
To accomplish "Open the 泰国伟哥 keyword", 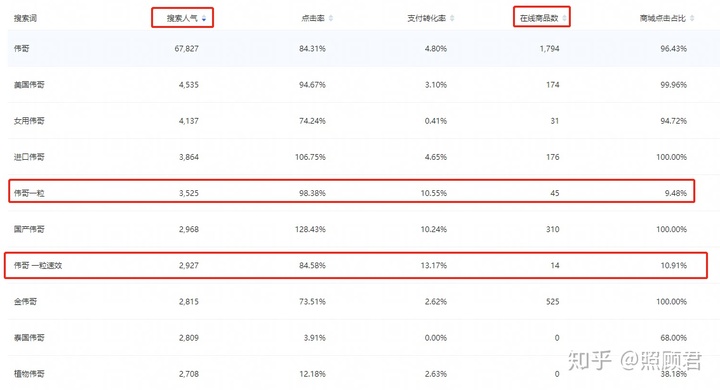I will 29,338.
